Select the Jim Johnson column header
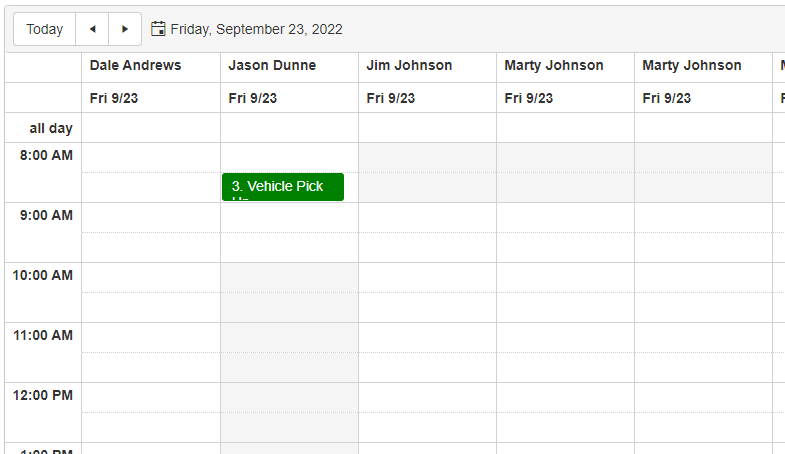The image size is (785, 454). tap(409, 66)
